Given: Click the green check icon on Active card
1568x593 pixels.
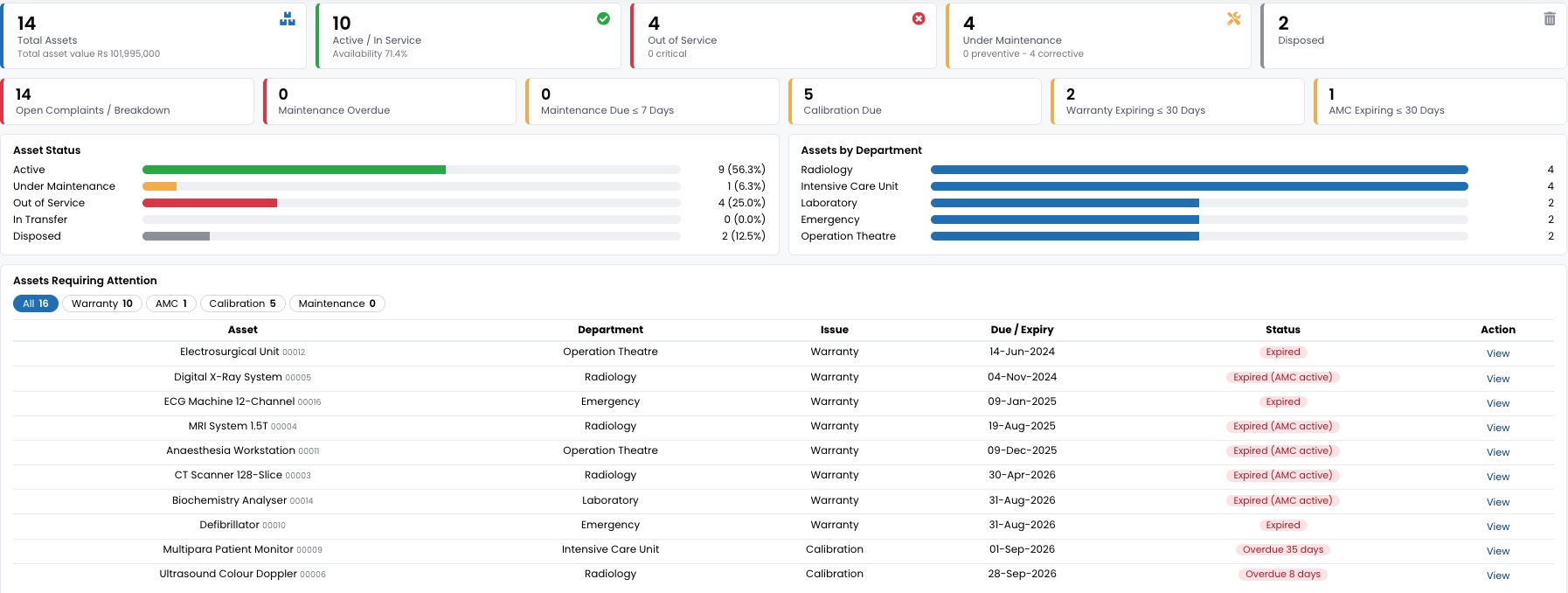Looking at the screenshot, I should 603,18.
